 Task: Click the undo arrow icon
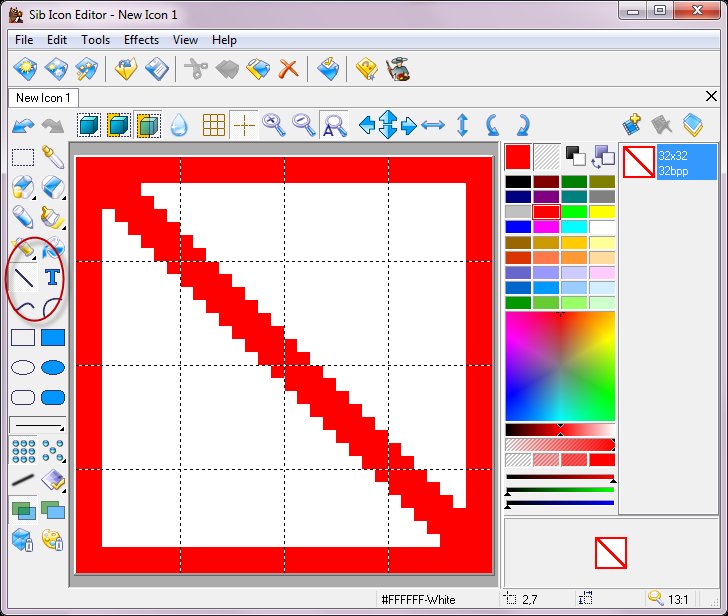click(x=23, y=125)
